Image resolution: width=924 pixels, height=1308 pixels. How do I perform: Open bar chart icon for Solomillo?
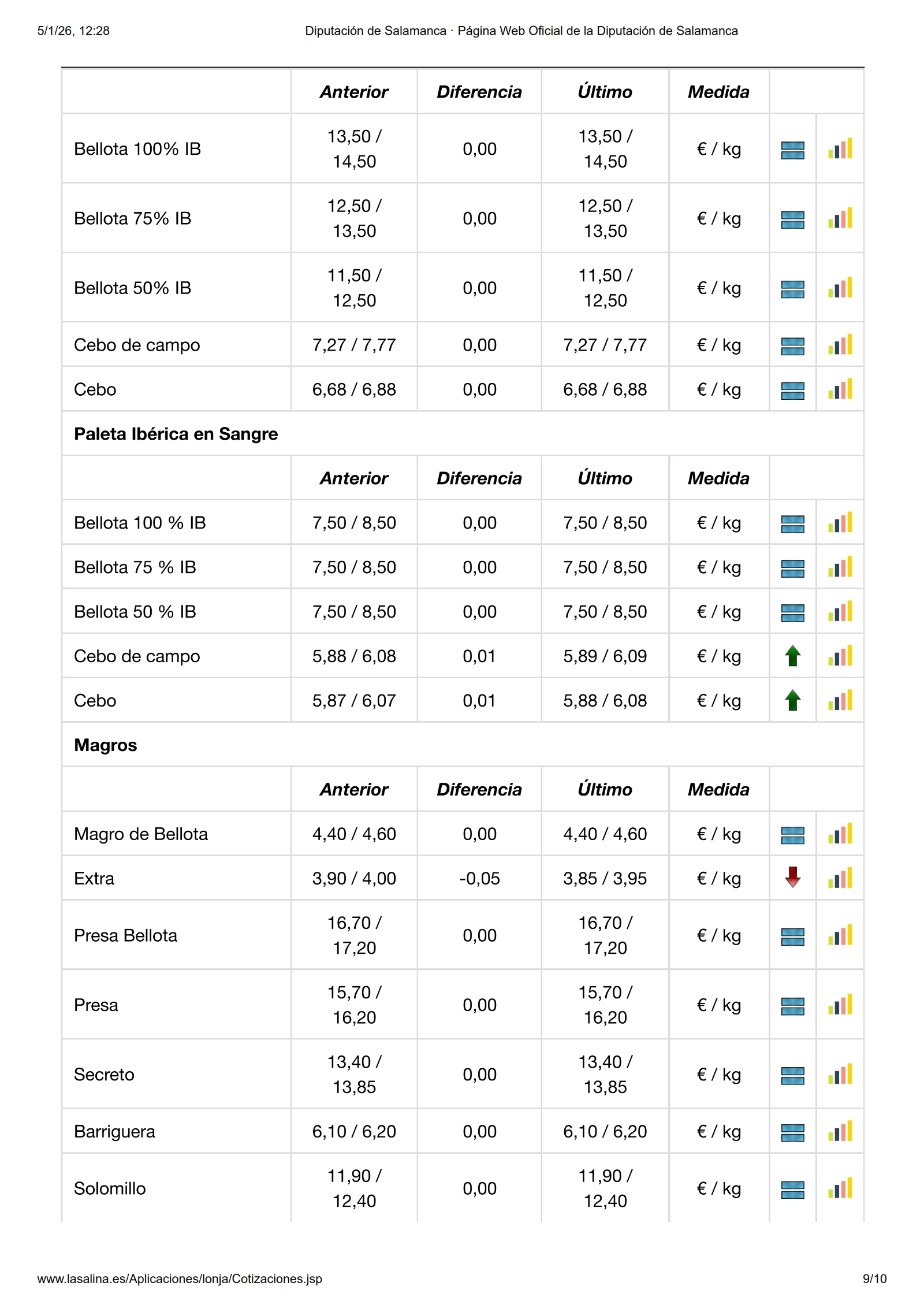[840, 1188]
